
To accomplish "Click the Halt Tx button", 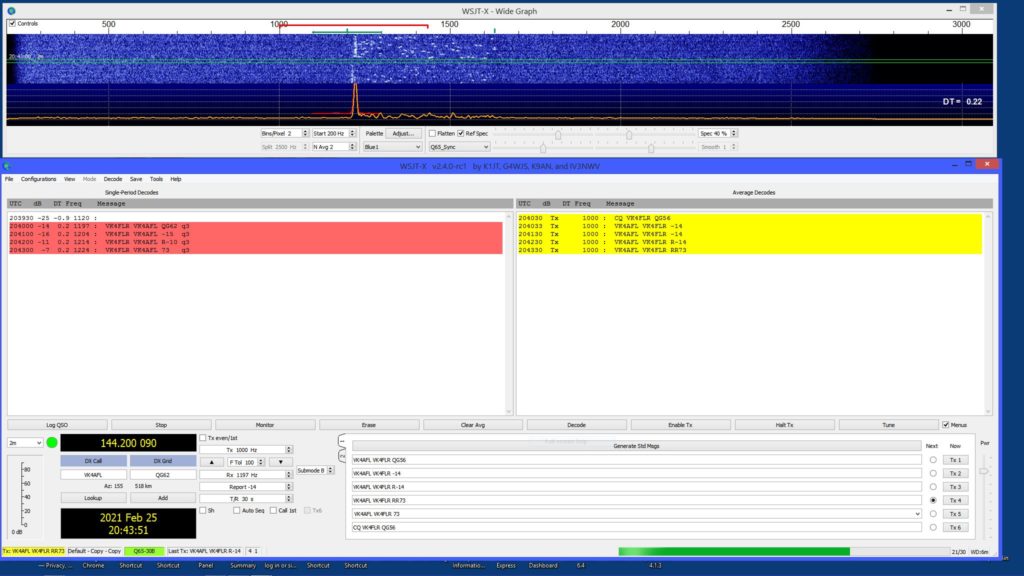I will pos(784,425).
